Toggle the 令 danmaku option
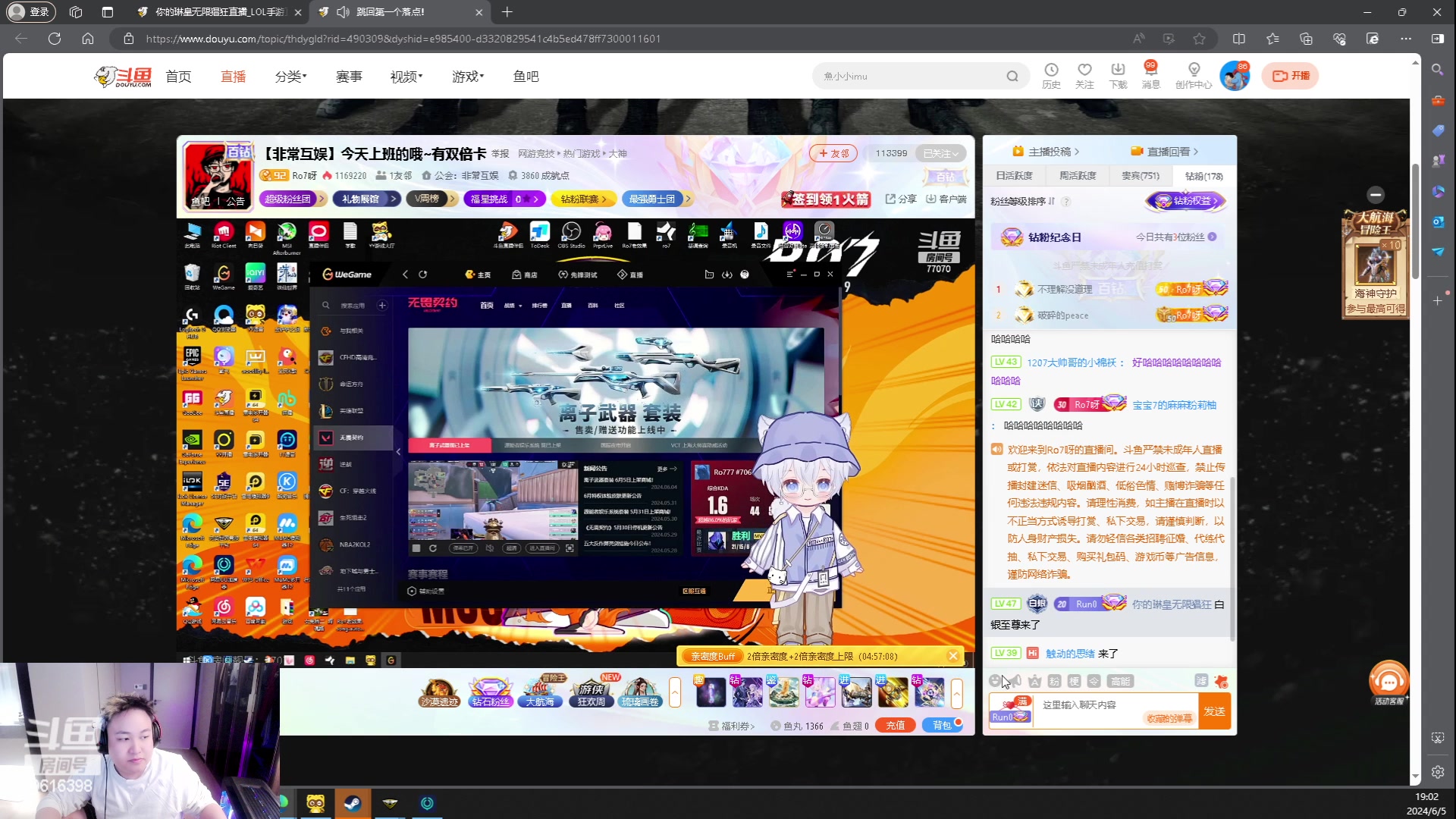Screen dimensions: 1456x819 tap(1094, 681)
